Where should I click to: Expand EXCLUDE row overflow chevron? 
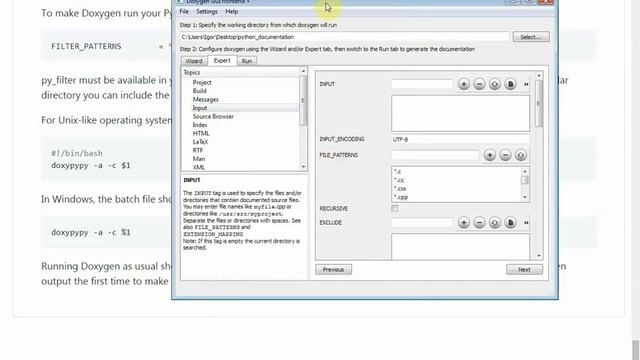[526, 222]
